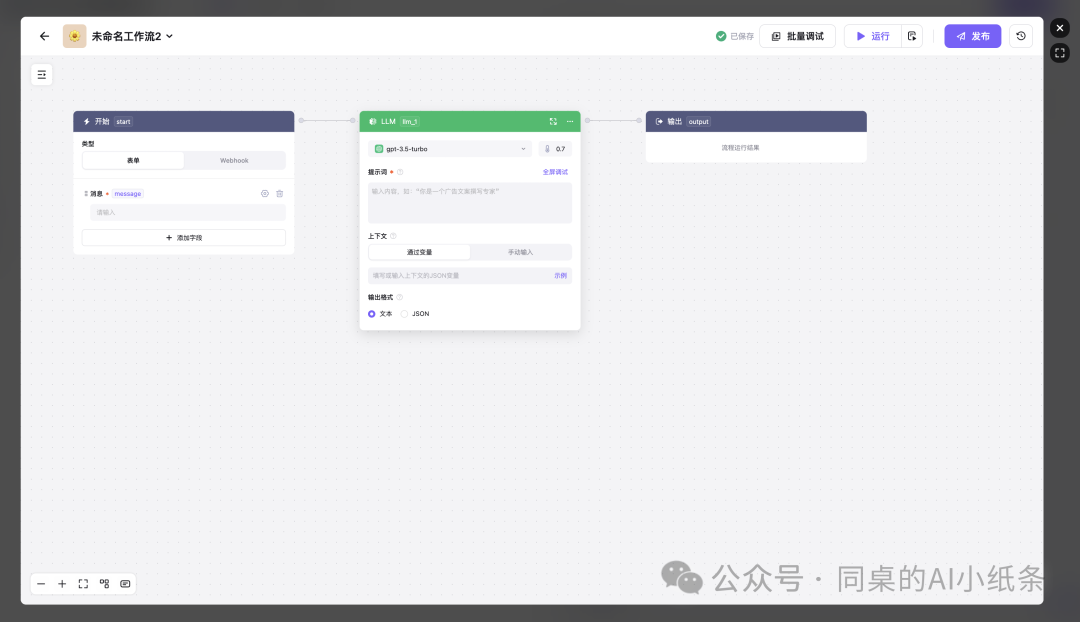Click the auto-layout nodes icon
The image size is (1080, 622).
pyautogui.click(x=104, y=584)
